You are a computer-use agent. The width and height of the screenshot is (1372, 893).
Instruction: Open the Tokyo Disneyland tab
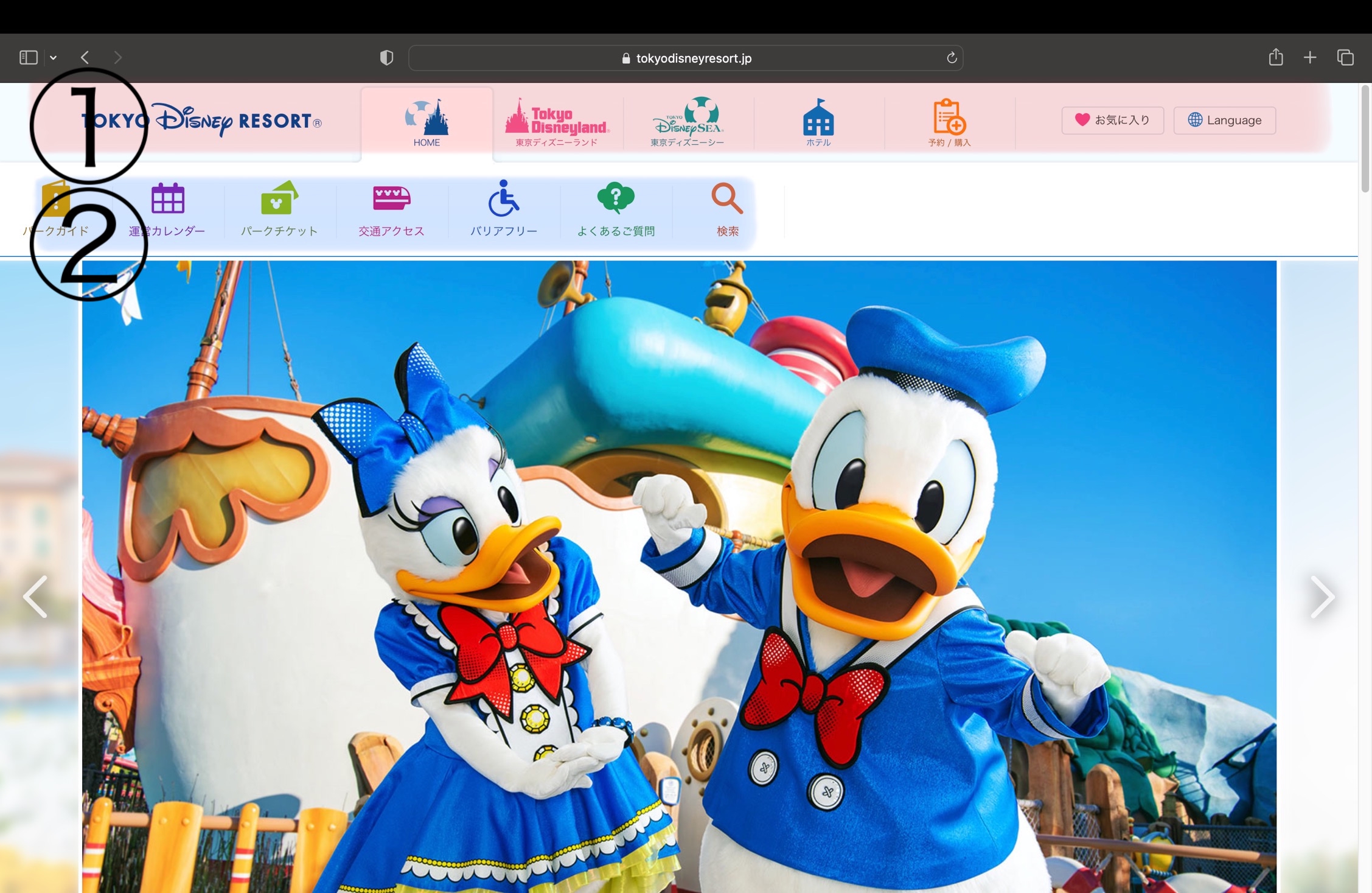tap(557, 124)
